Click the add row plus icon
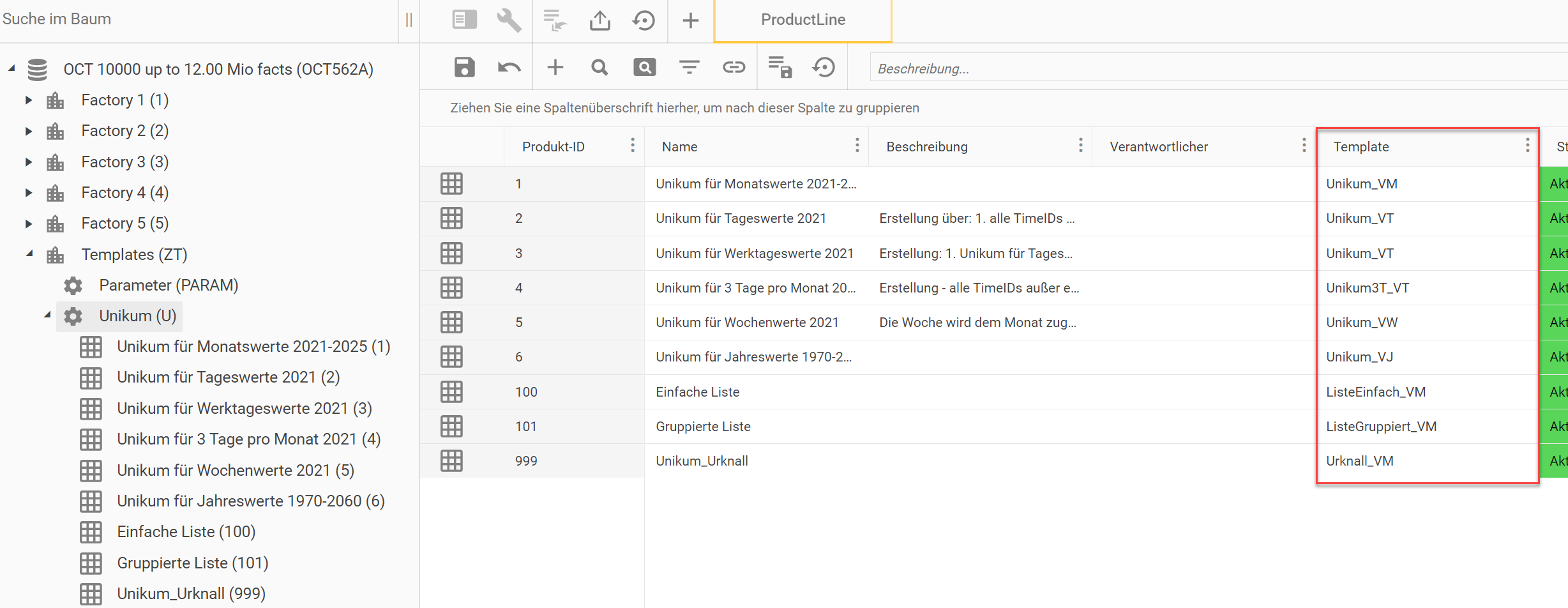 (x=555, y=67)
